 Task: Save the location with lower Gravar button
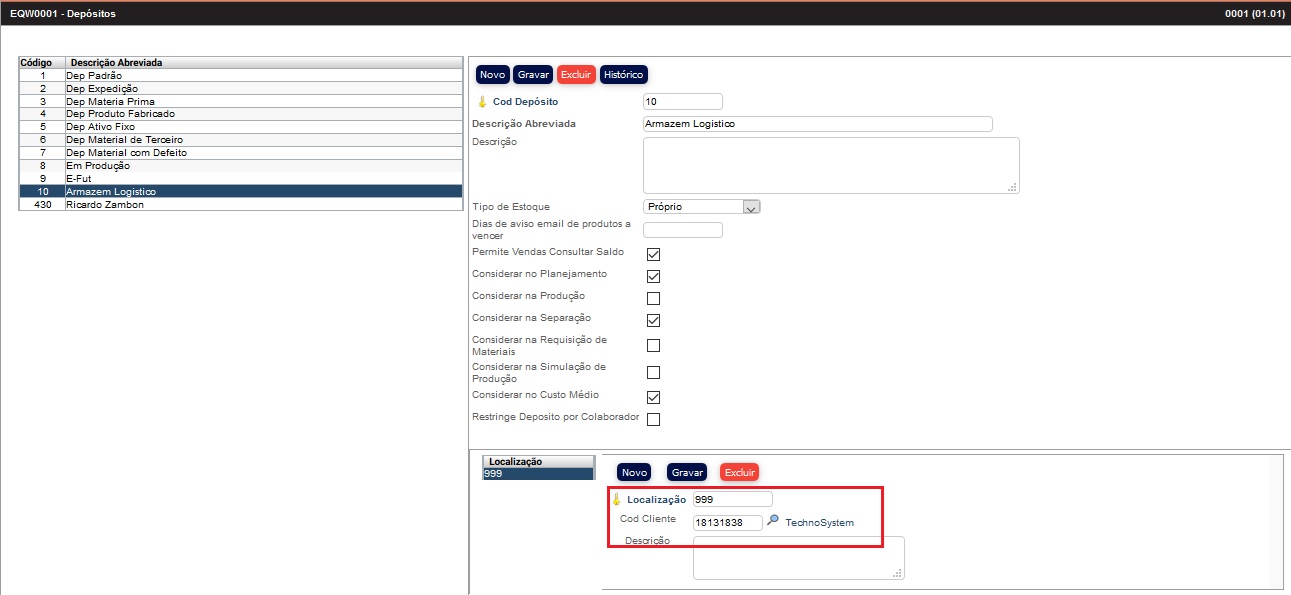pyautogui.click(x=687, y=472)
